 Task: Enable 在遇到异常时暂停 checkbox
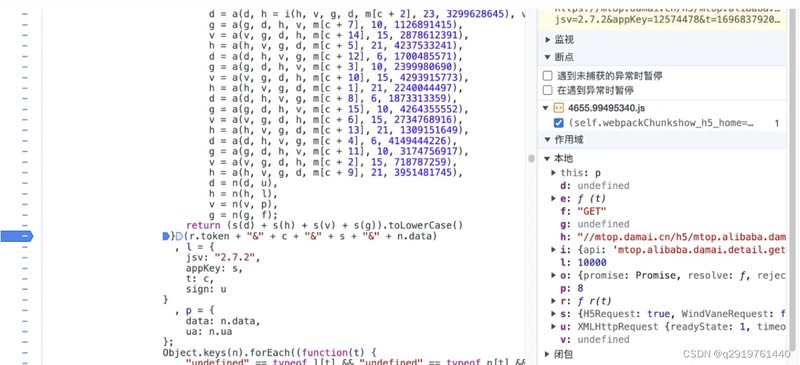point(547,90)
